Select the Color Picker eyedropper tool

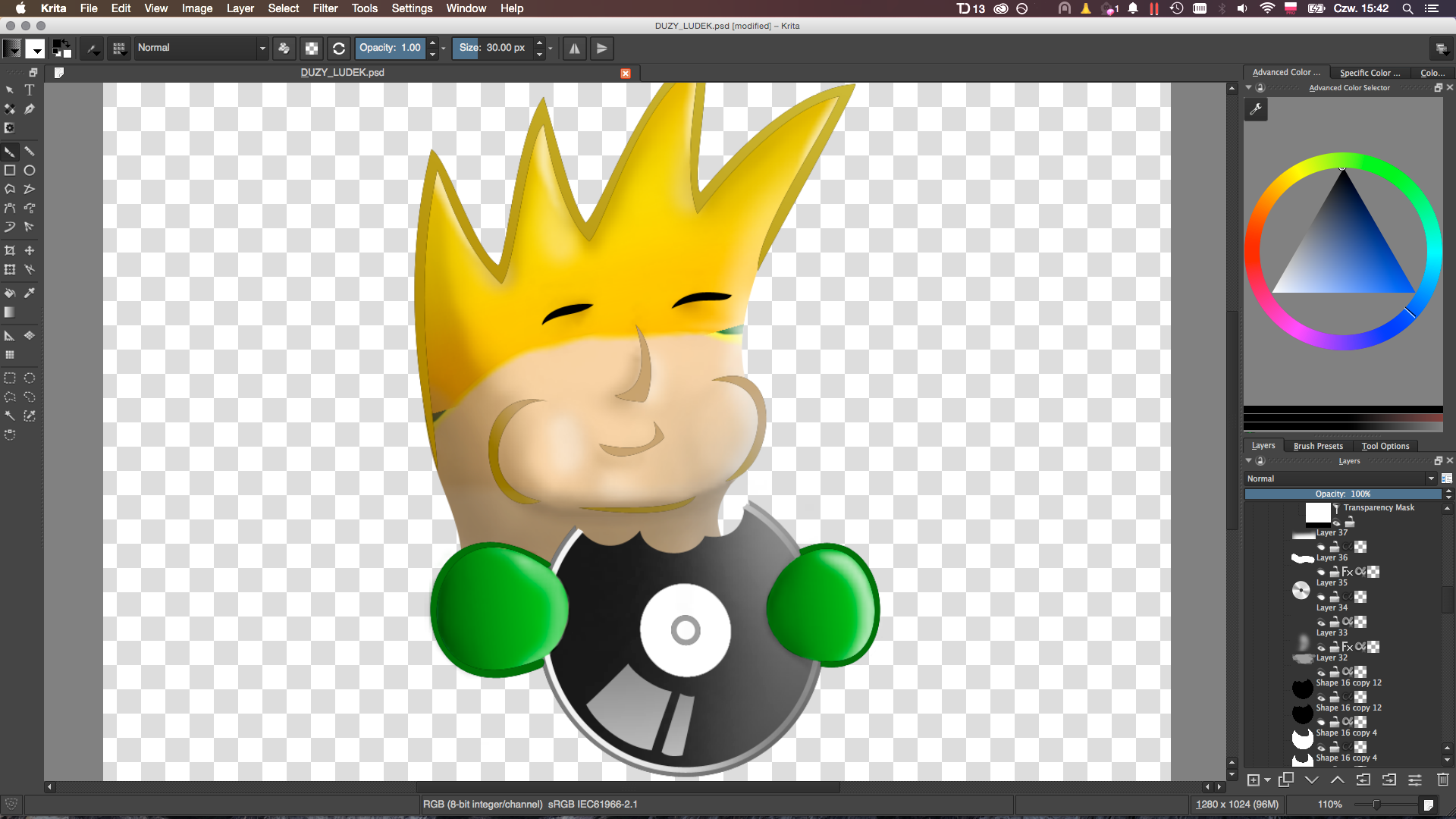[x=30, y=293]
